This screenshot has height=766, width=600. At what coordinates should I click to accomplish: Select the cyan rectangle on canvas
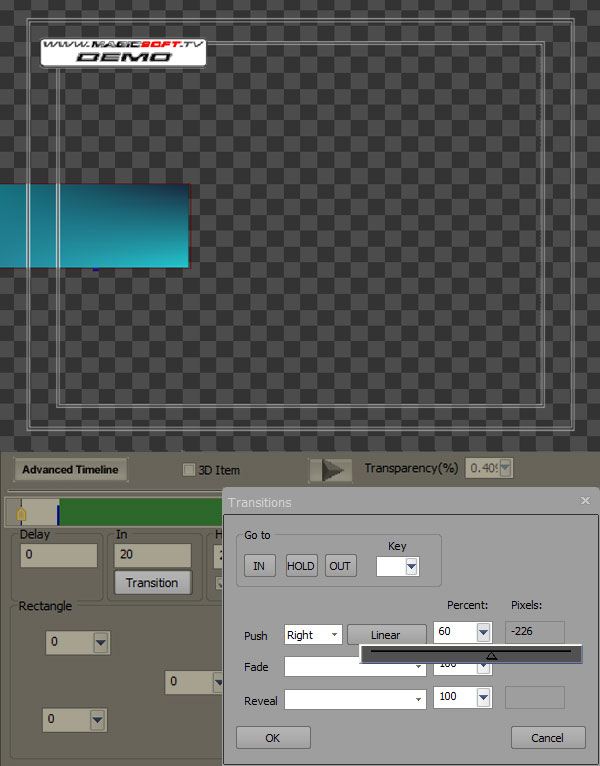tap(95, 226)
